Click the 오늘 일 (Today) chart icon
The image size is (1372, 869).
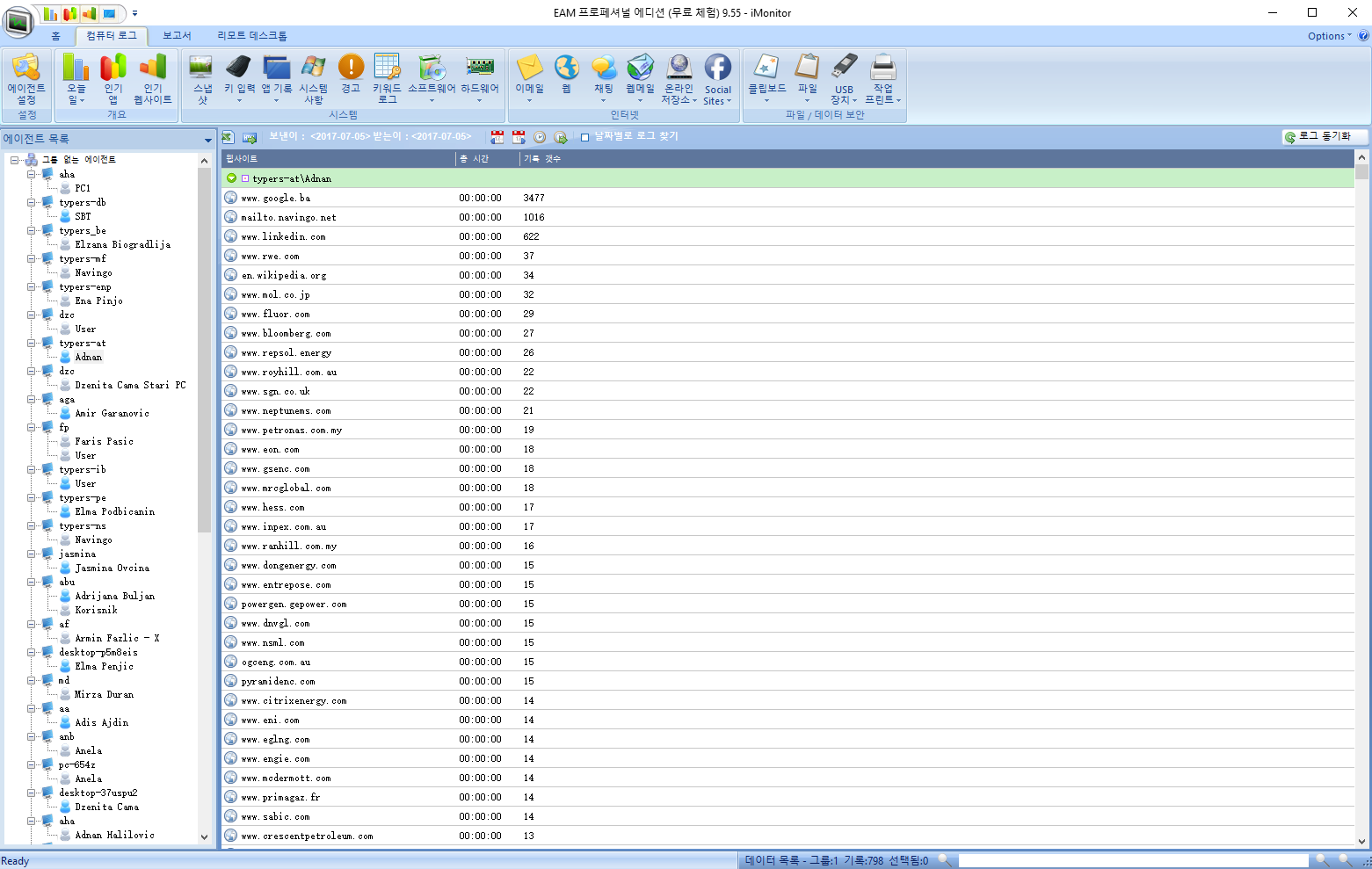pyautogui.click(x=76, y=79)
